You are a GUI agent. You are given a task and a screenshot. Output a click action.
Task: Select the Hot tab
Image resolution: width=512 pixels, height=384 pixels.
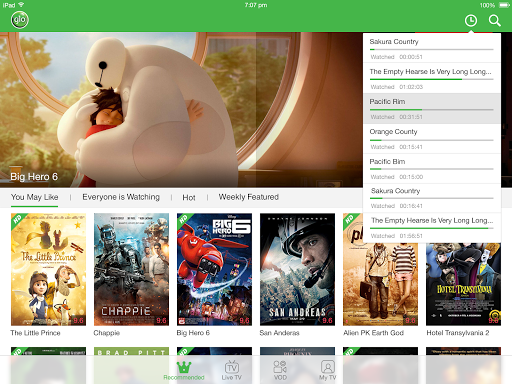tap(189, 197)
